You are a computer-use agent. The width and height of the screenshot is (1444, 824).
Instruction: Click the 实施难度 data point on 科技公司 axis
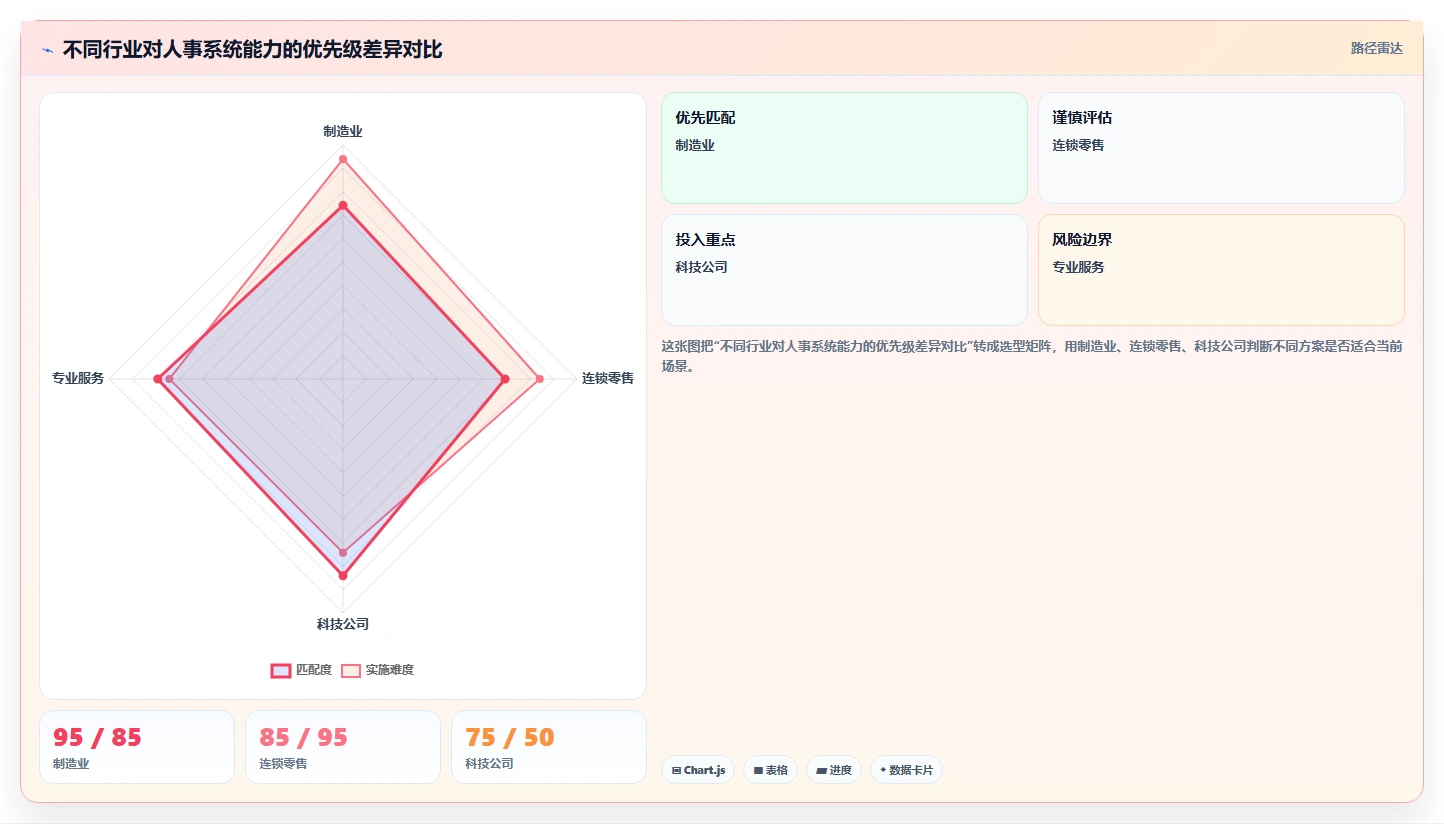tap(343, 552)
